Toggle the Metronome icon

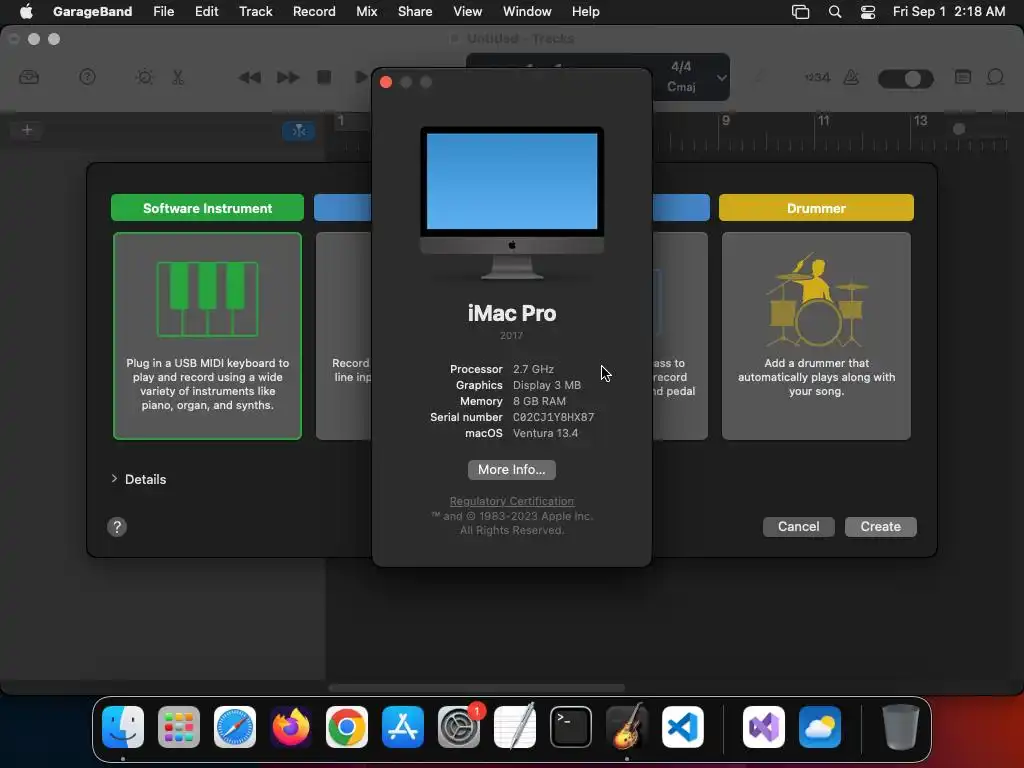pos(852,78)
